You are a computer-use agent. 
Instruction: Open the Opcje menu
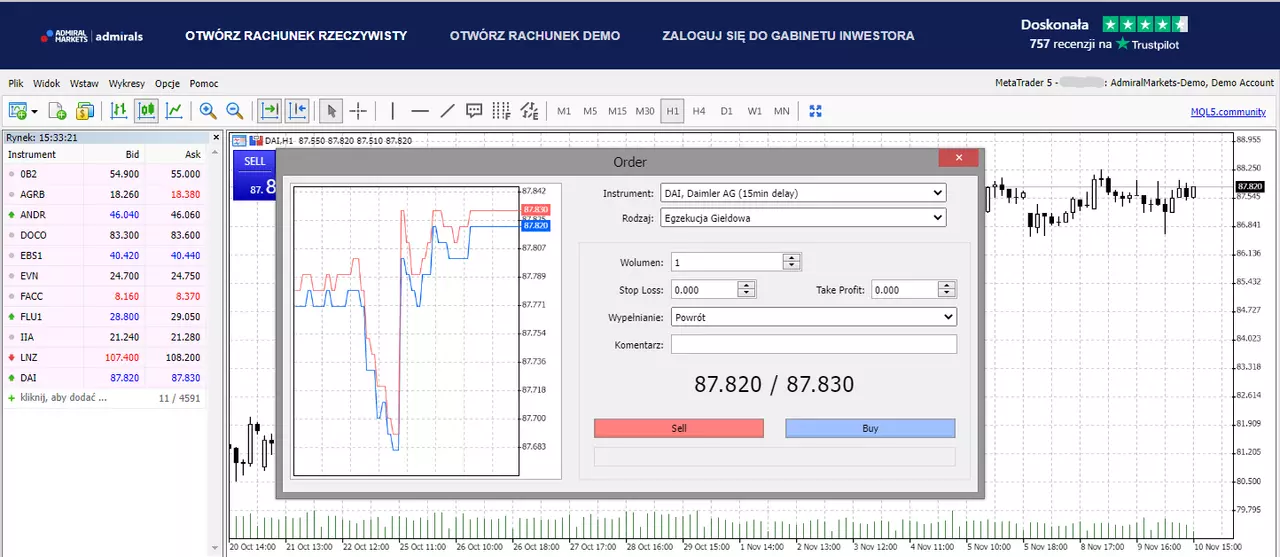click(x=167, y=83)
